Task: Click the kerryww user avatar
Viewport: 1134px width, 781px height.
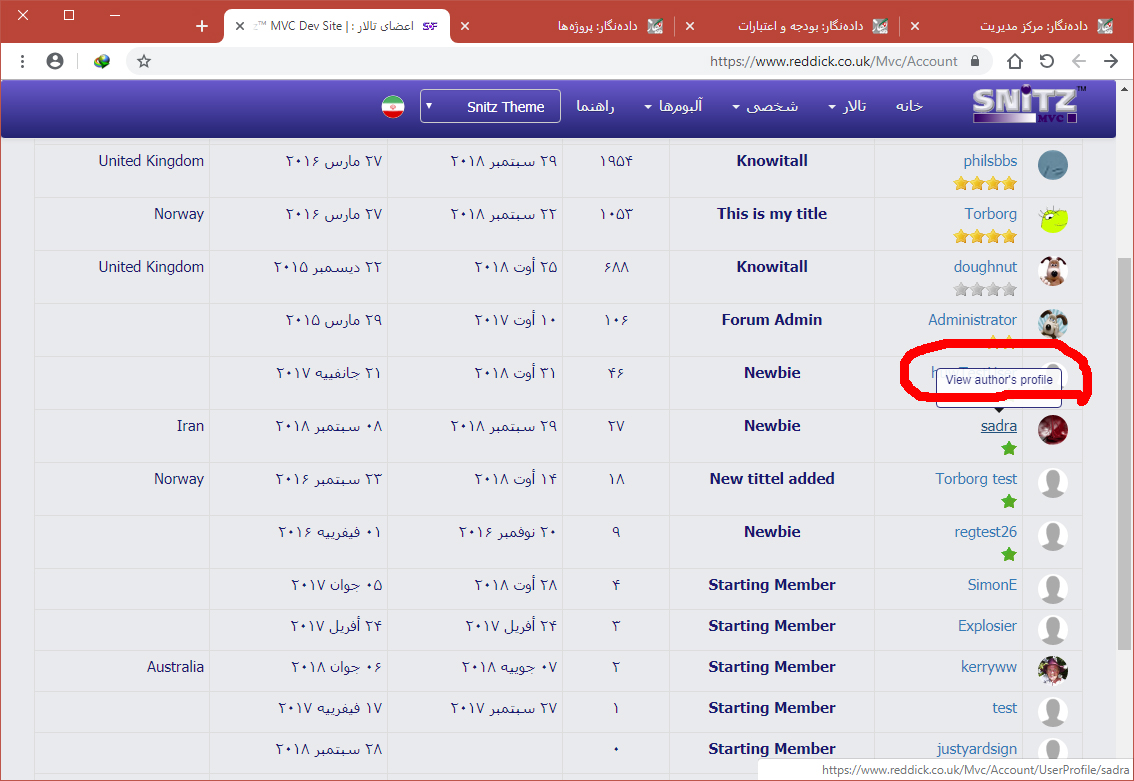Action: pos(1052,669)
